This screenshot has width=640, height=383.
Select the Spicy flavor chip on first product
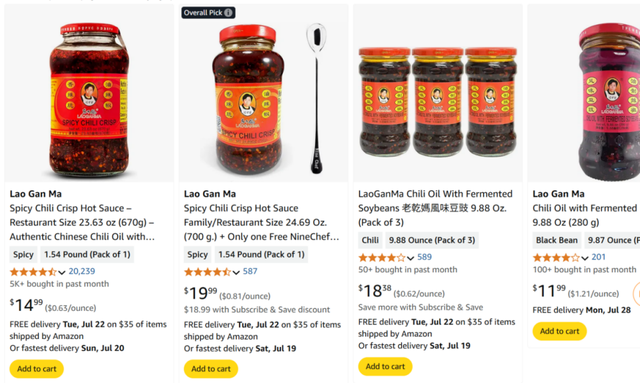point(23,254)
